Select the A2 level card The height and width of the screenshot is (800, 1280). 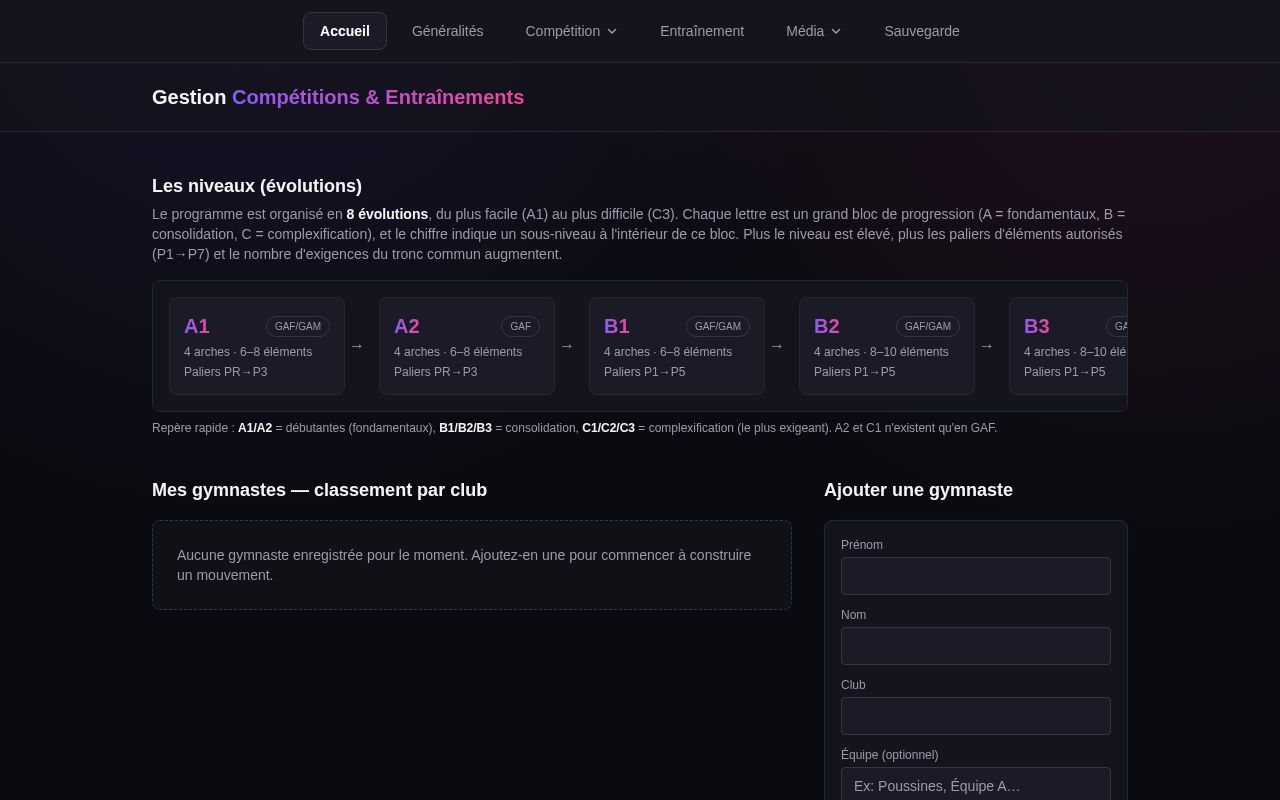pos(467,346)
